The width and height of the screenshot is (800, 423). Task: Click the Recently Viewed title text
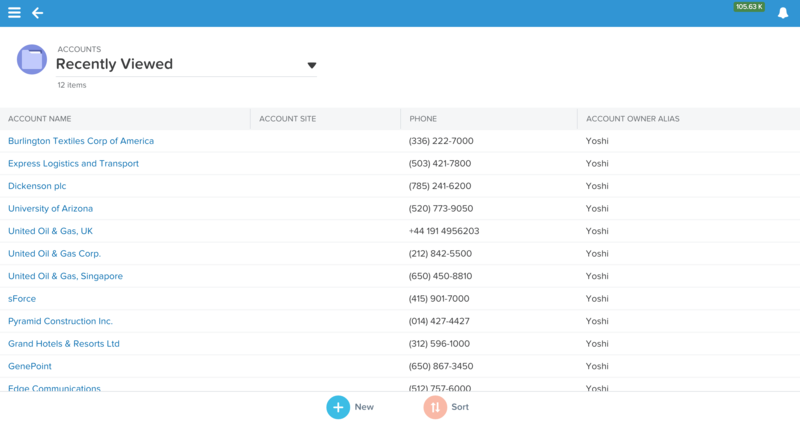point(114,64)
